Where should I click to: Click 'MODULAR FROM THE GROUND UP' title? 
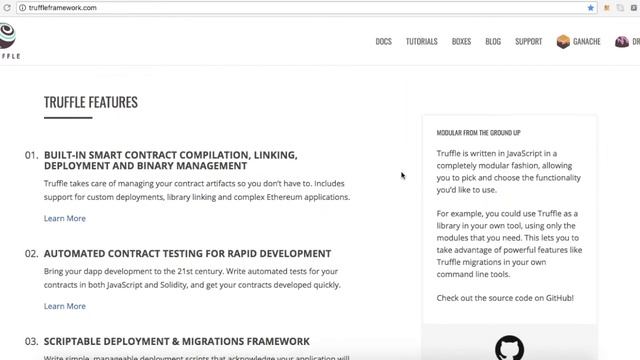click(x=478, y=133)
